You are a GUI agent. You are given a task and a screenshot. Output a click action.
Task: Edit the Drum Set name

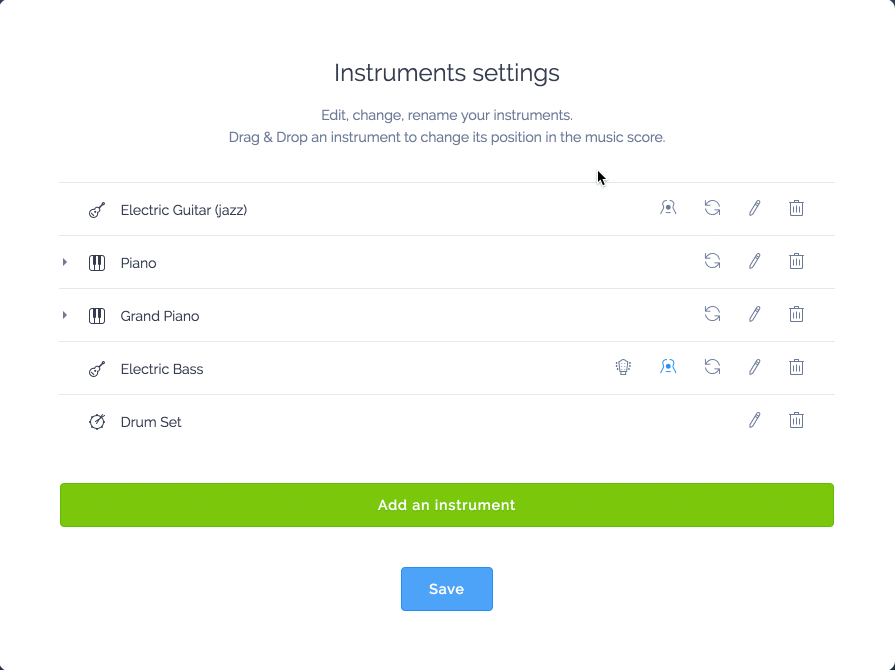[x=755, y=421]
